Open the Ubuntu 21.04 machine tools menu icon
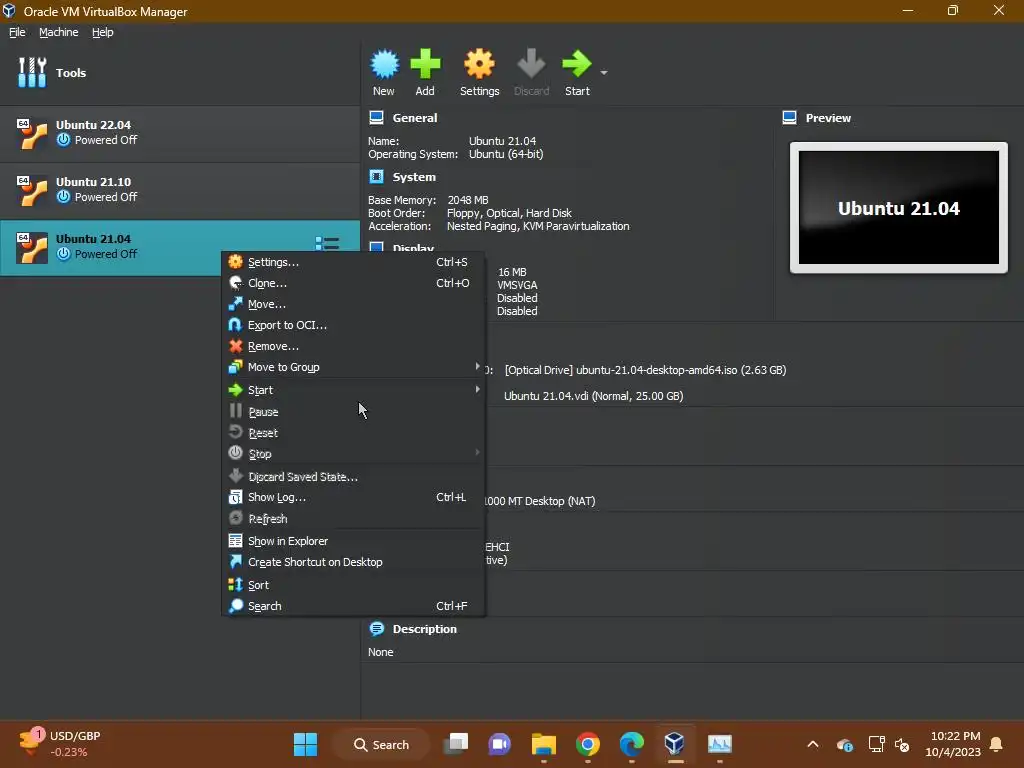Viewport: 1024px width, 768px height. coord(327,244)
